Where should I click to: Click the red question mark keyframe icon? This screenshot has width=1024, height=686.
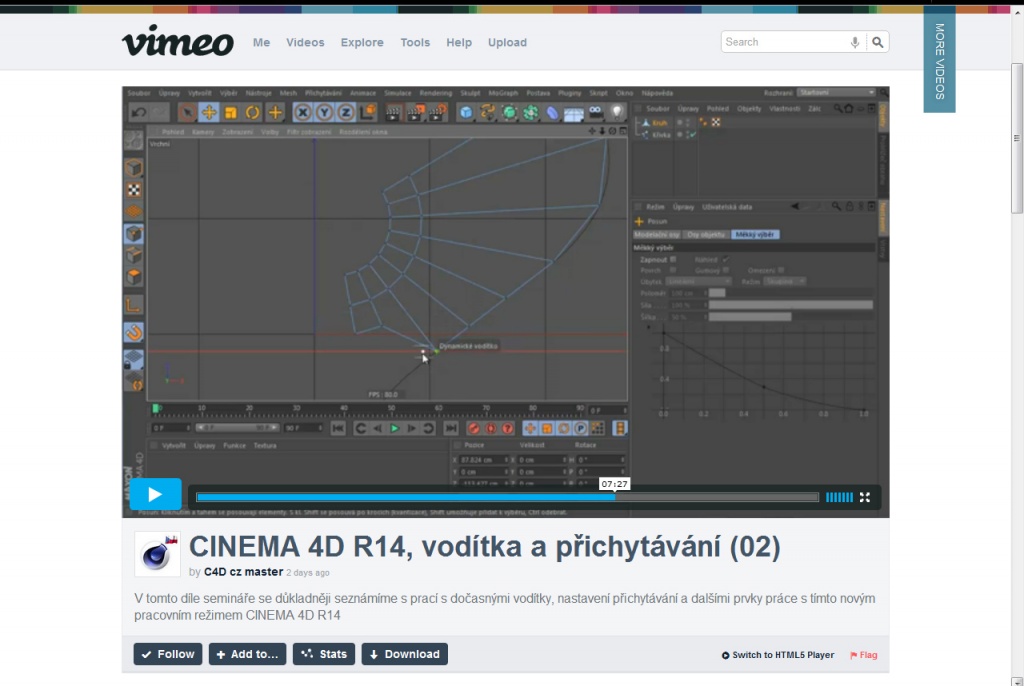(x=507, y=429)
